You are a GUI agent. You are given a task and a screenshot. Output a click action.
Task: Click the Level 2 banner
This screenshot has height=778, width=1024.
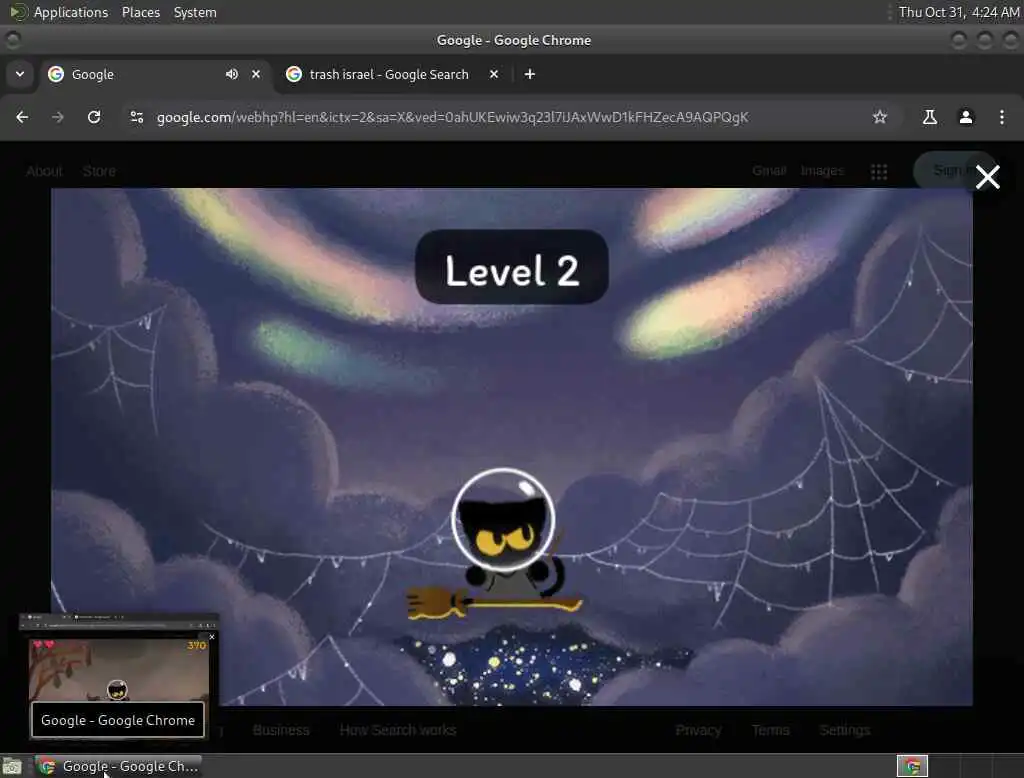pyautogui.click(x=511, y=267)
